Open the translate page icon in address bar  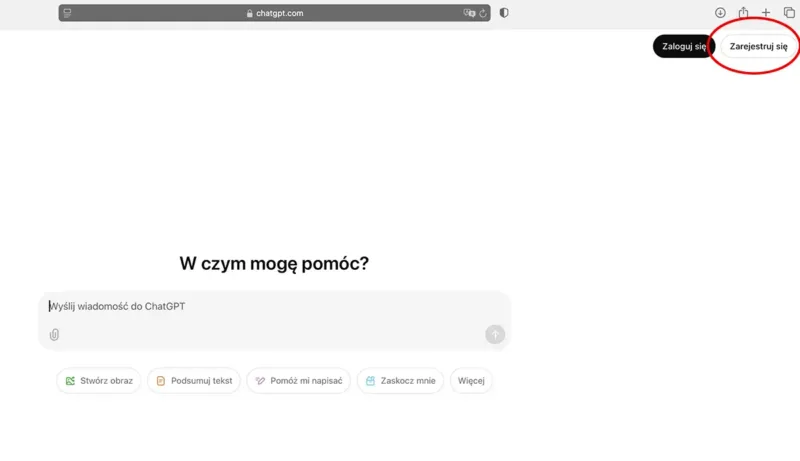coord(469,13)
